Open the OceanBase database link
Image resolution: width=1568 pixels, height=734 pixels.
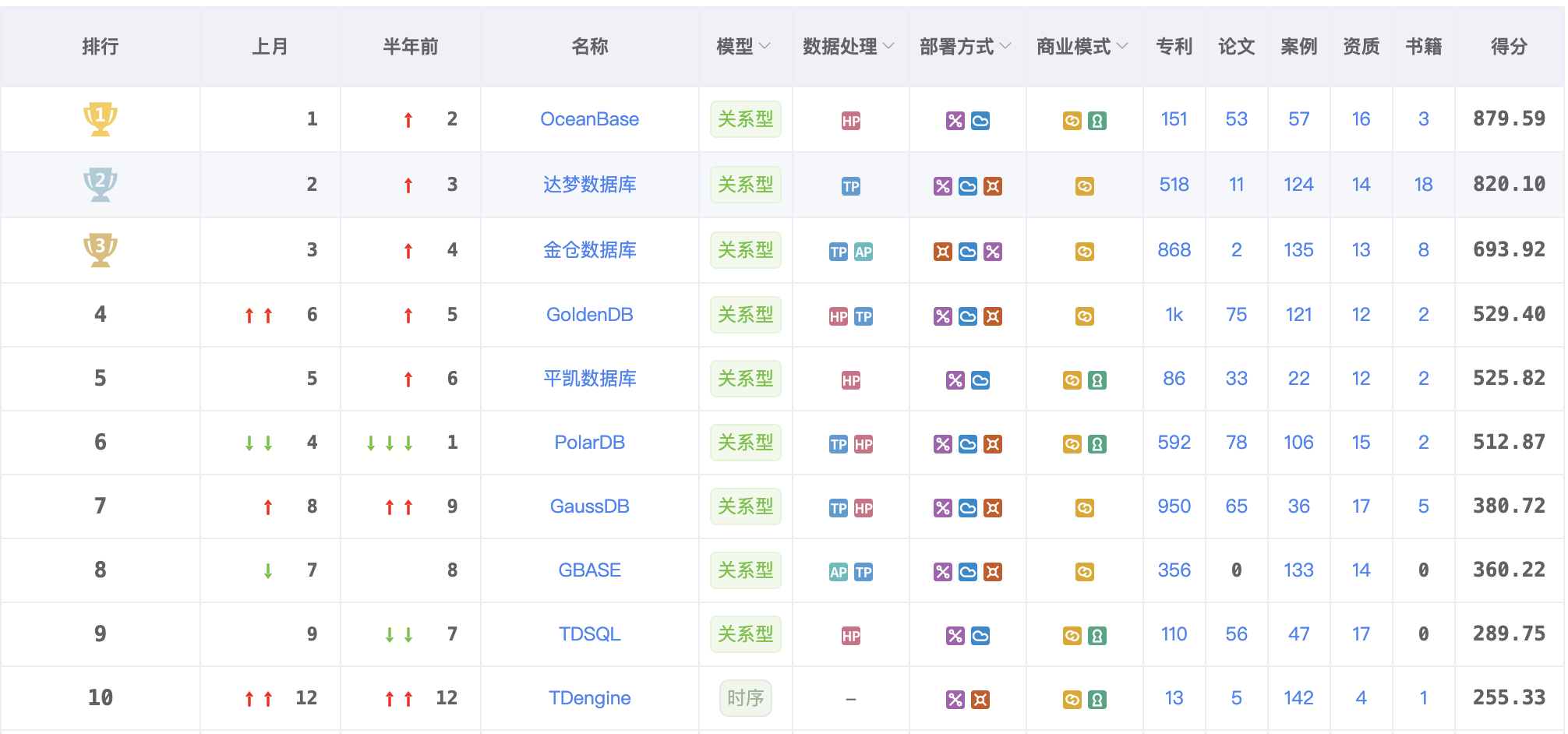click(x=590, y=119)
